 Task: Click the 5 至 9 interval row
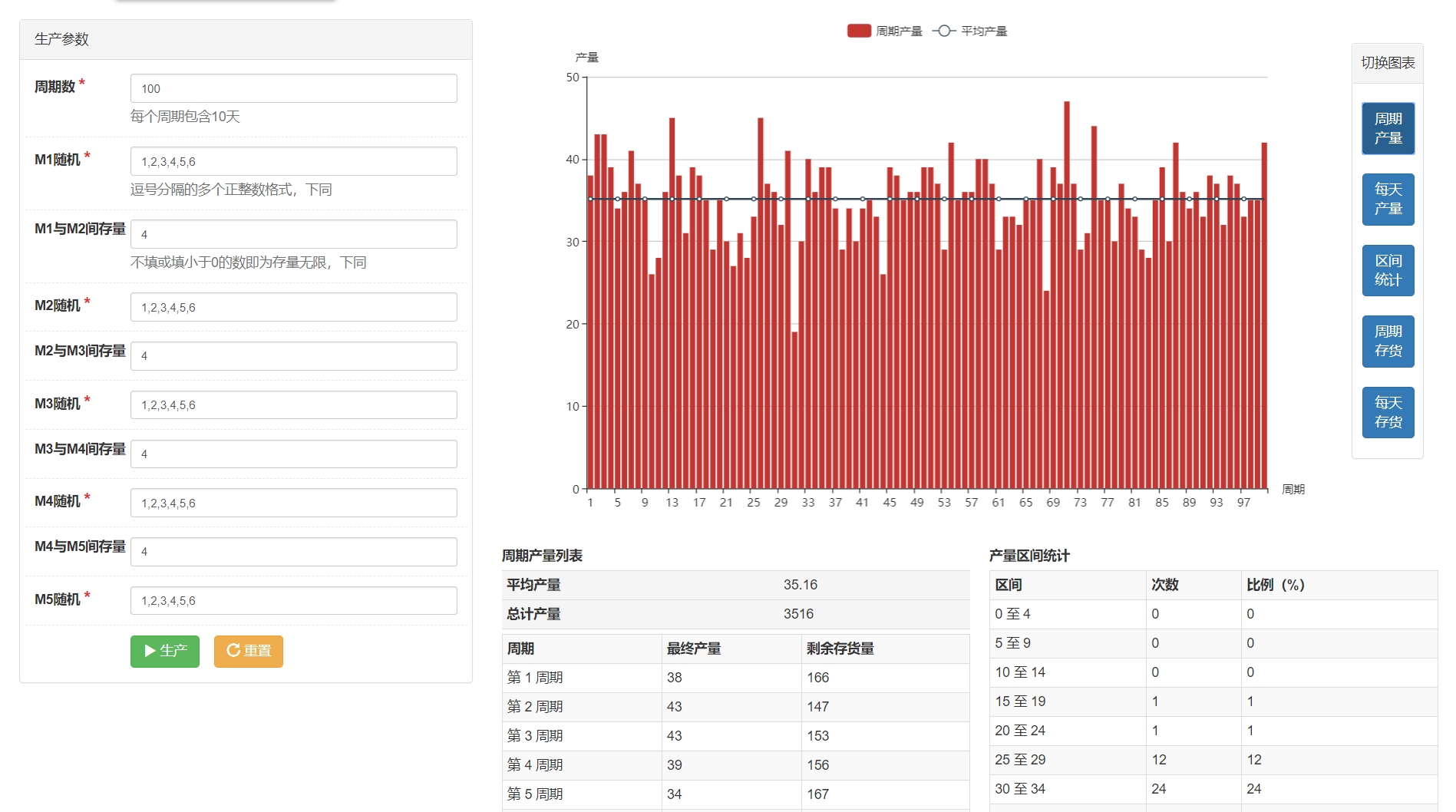pyautogui.click(x=1213, y=643)
